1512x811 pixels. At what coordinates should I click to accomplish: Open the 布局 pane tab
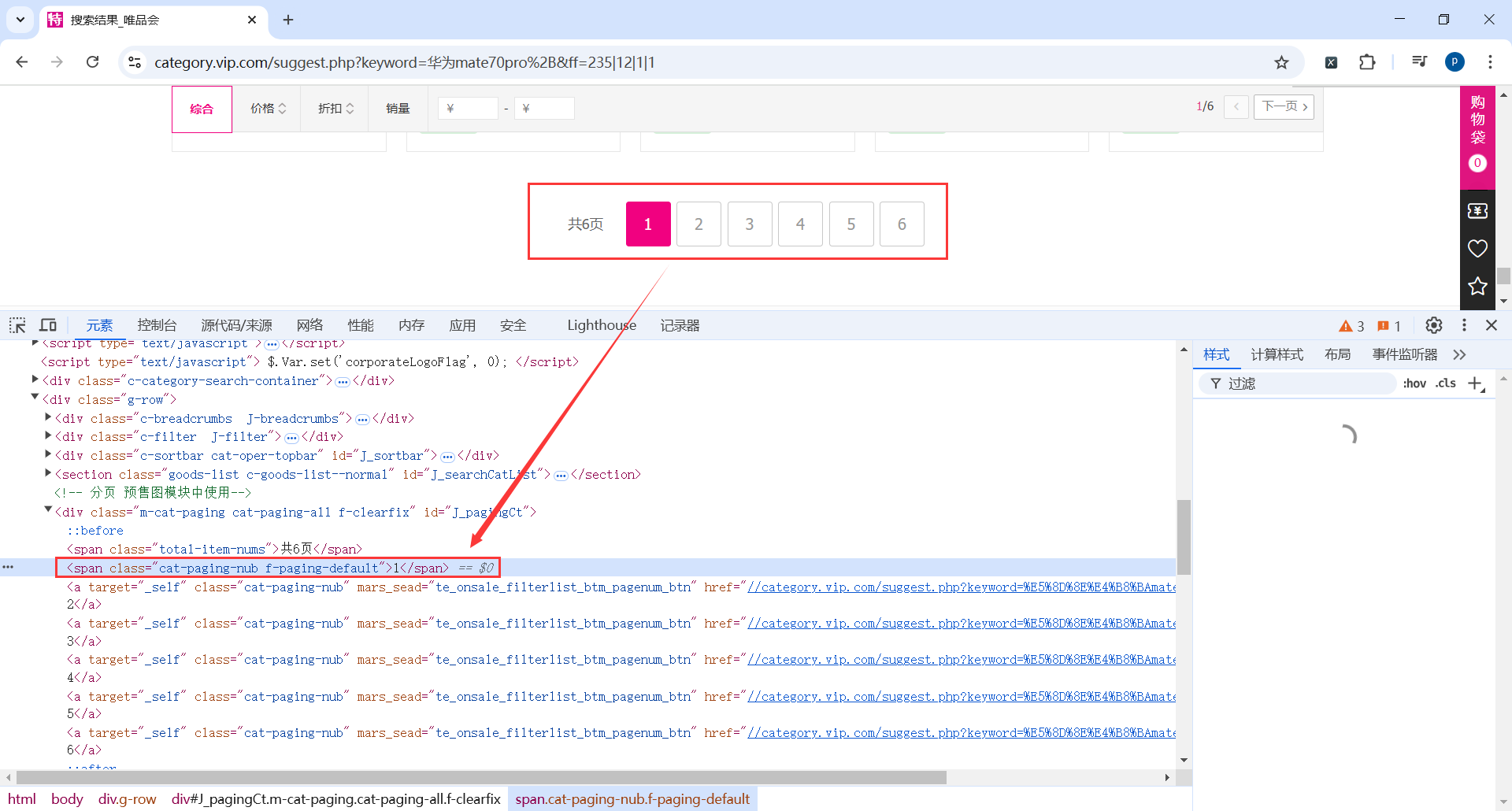coord(1337,355)
